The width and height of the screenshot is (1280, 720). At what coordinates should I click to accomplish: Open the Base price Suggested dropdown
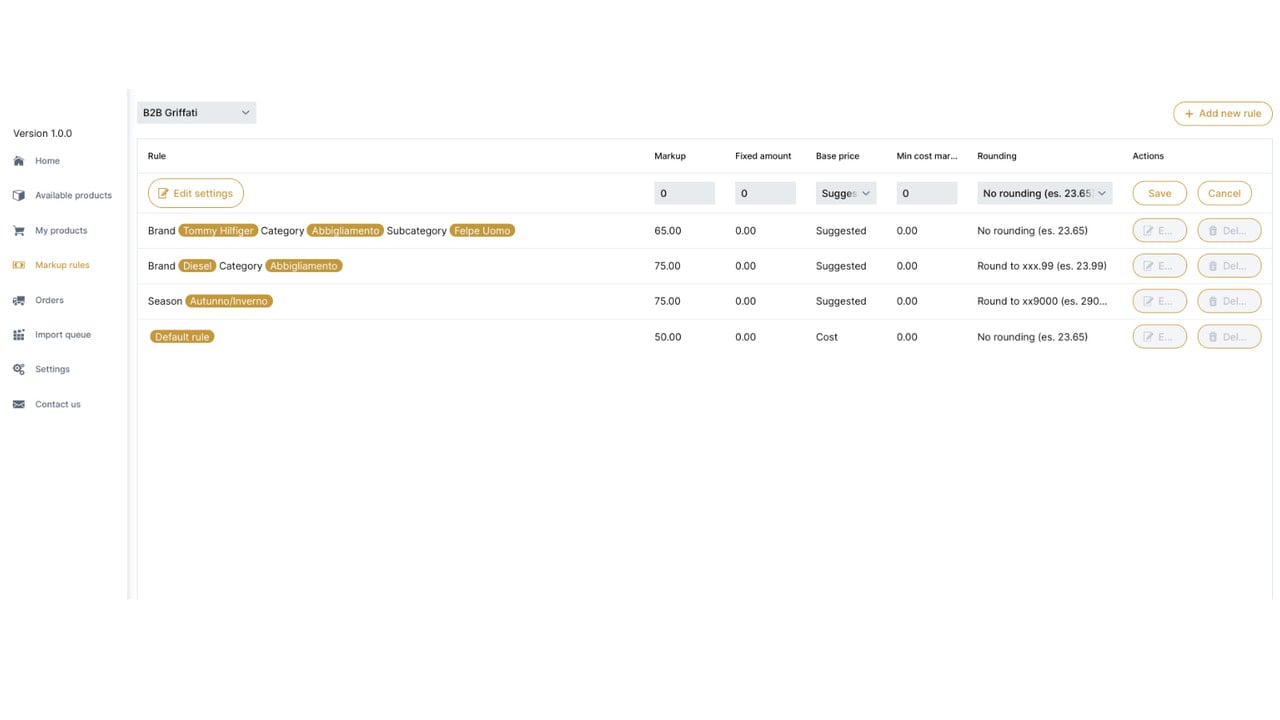[846, 193]
